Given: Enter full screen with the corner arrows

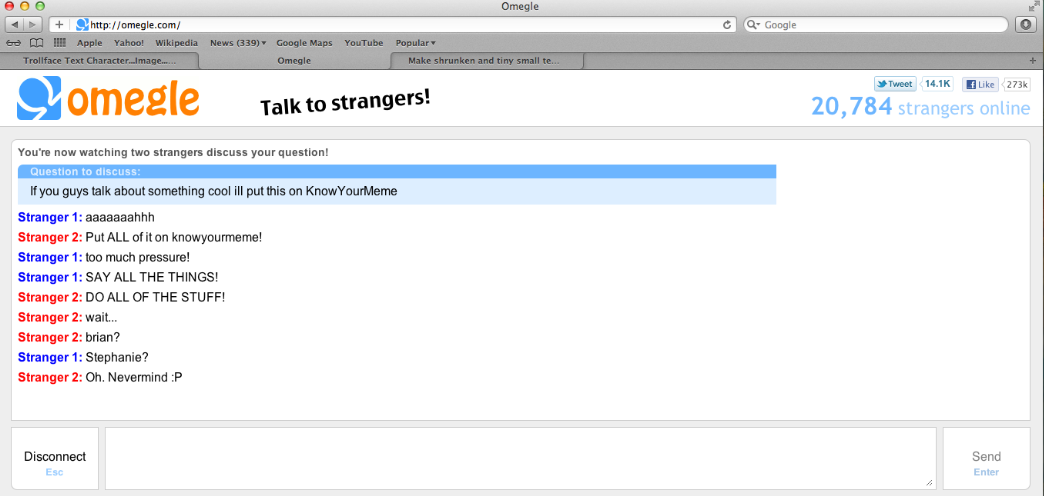Looking at the screenshot, I should tap(1033, 7).
